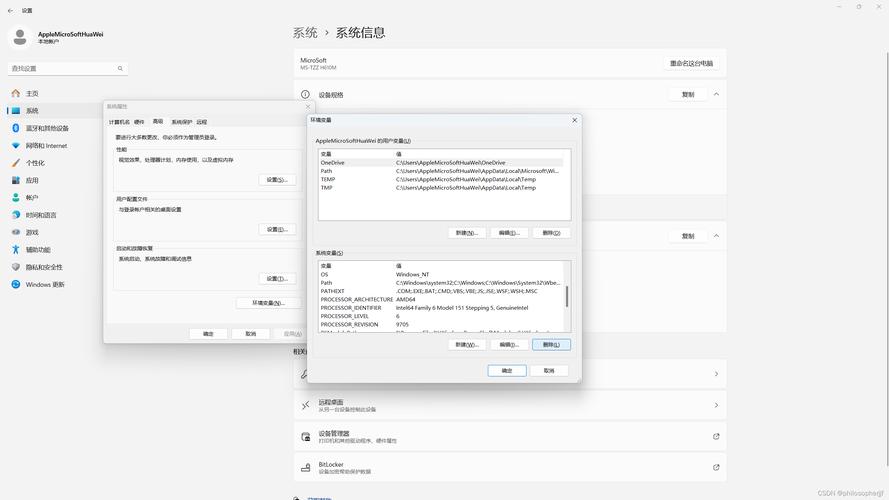889x500 pixels.
Task: Click 删除(D) for user variables
Action: (x=551, y=233)
